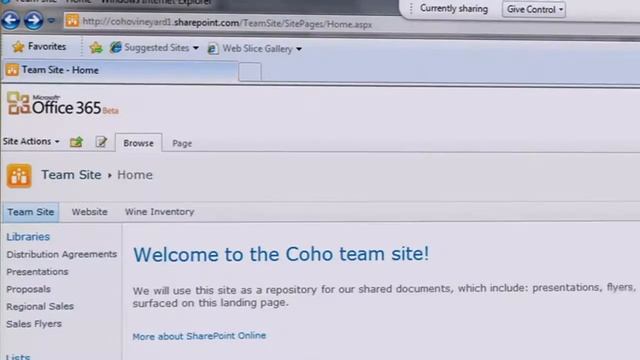Click the Currently sharing bar grip handle
This screenshot has height=360, width=640.
tap(411, 9)
